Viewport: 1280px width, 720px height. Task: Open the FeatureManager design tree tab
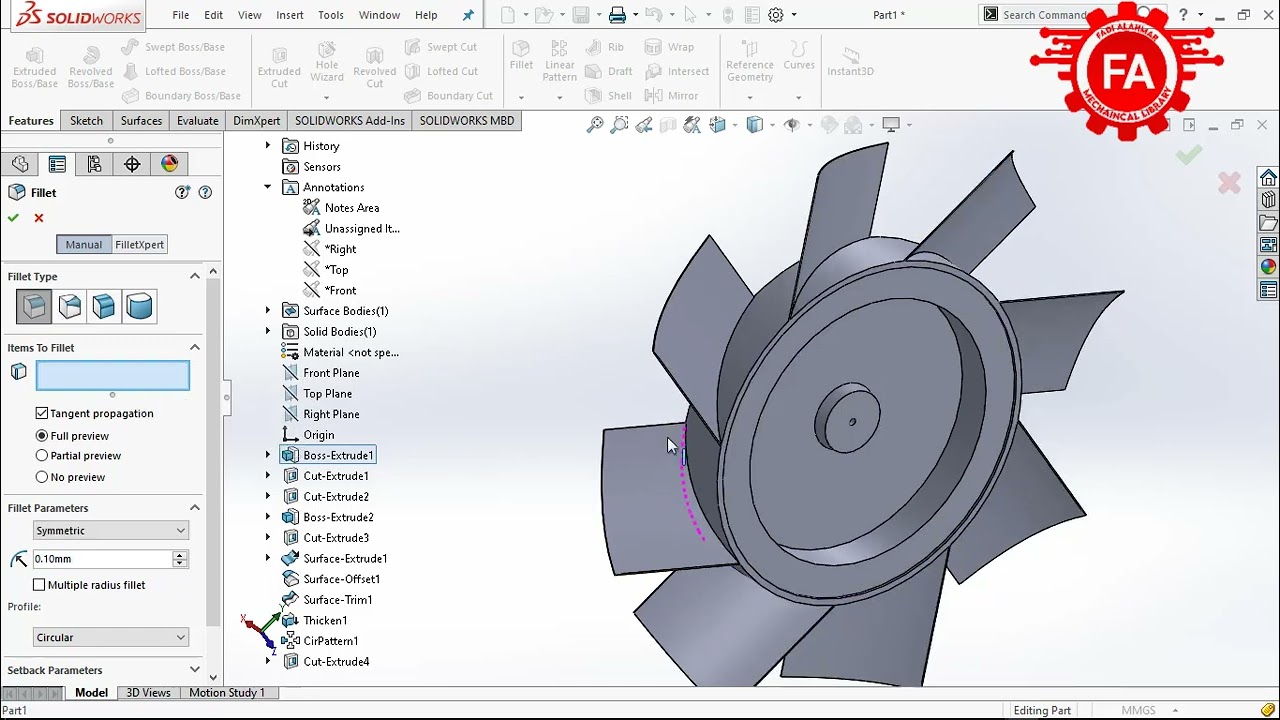(20, 164)
